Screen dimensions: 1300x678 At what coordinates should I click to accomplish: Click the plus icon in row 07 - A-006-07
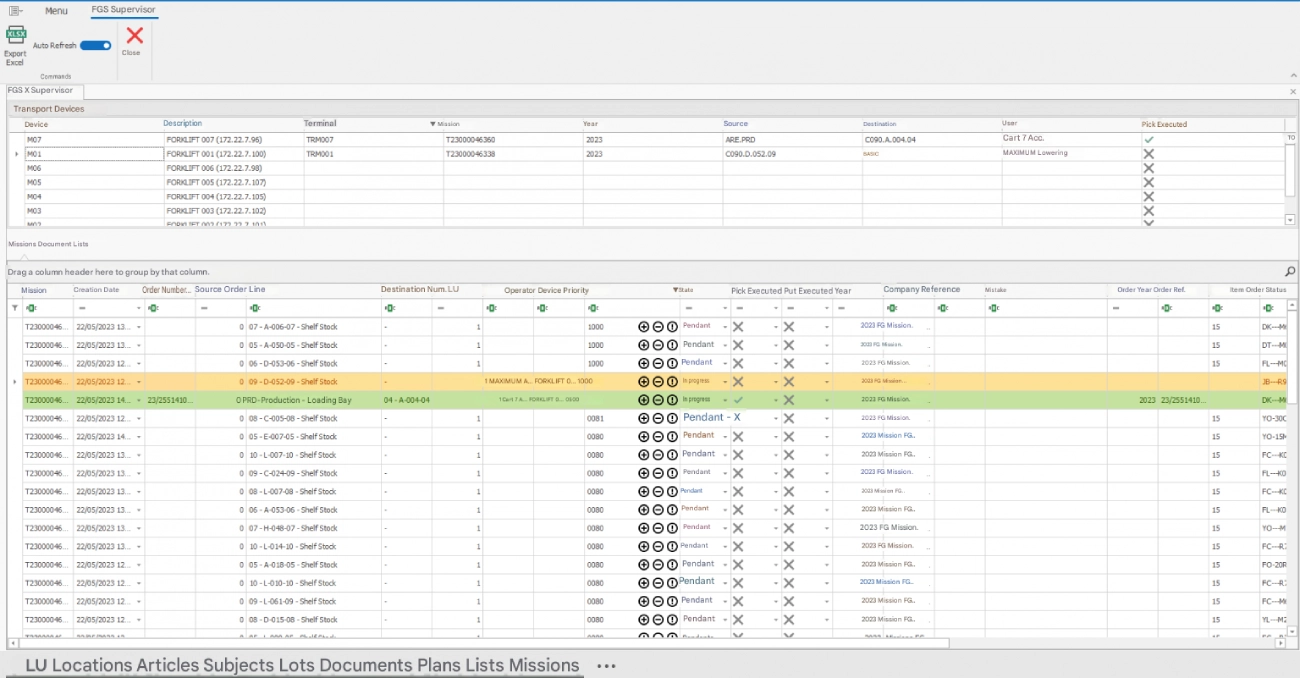(643, 327)
